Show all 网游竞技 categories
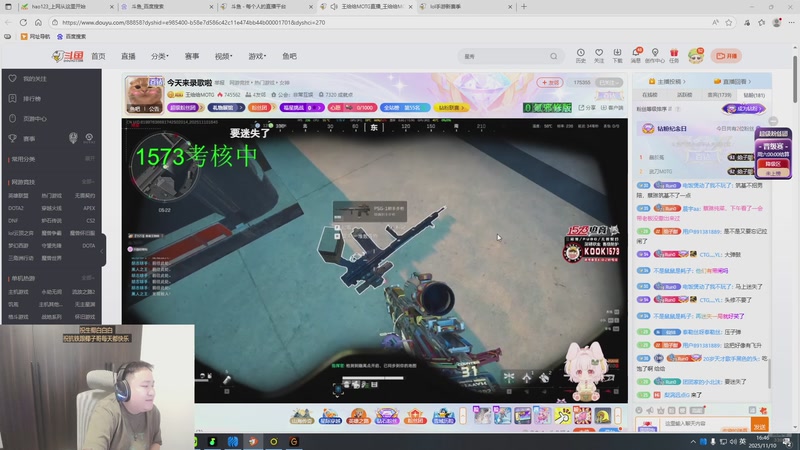 [88, 182]
